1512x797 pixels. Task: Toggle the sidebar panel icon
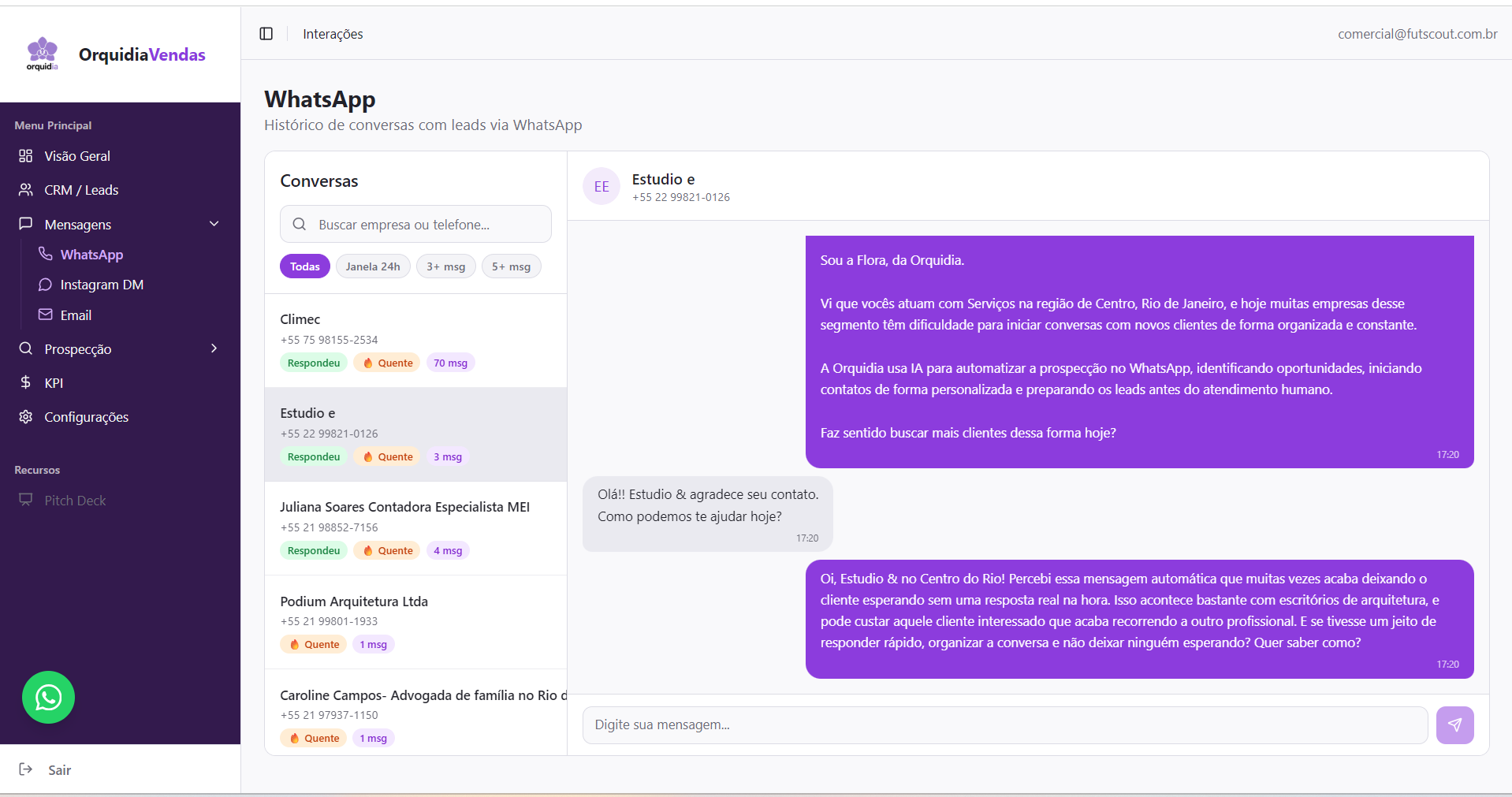266,34
